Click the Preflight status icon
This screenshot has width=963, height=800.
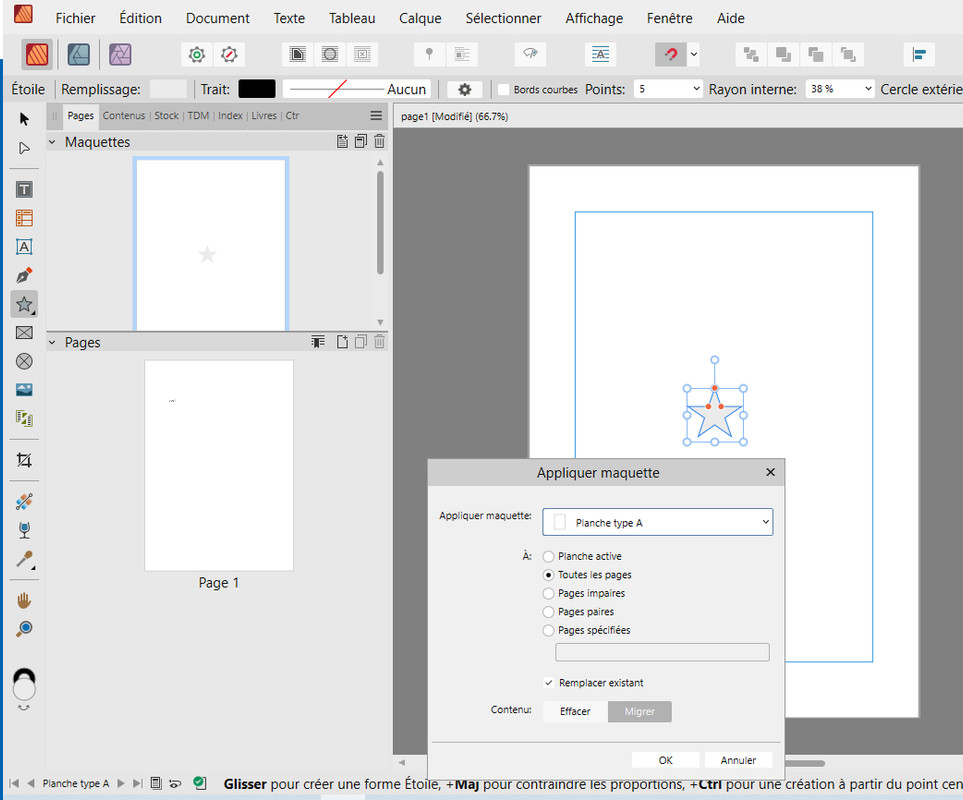[200, 783]
